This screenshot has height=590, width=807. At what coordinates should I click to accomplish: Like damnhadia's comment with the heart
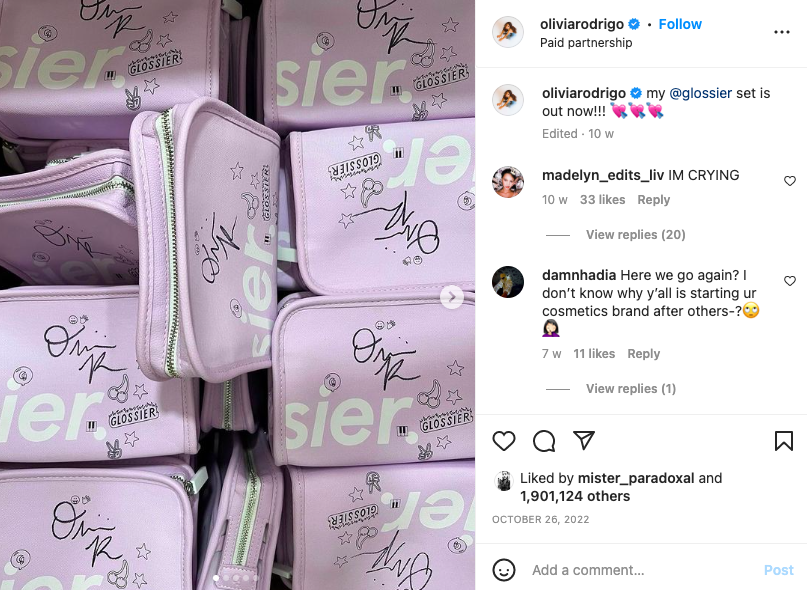click(790, 281)
